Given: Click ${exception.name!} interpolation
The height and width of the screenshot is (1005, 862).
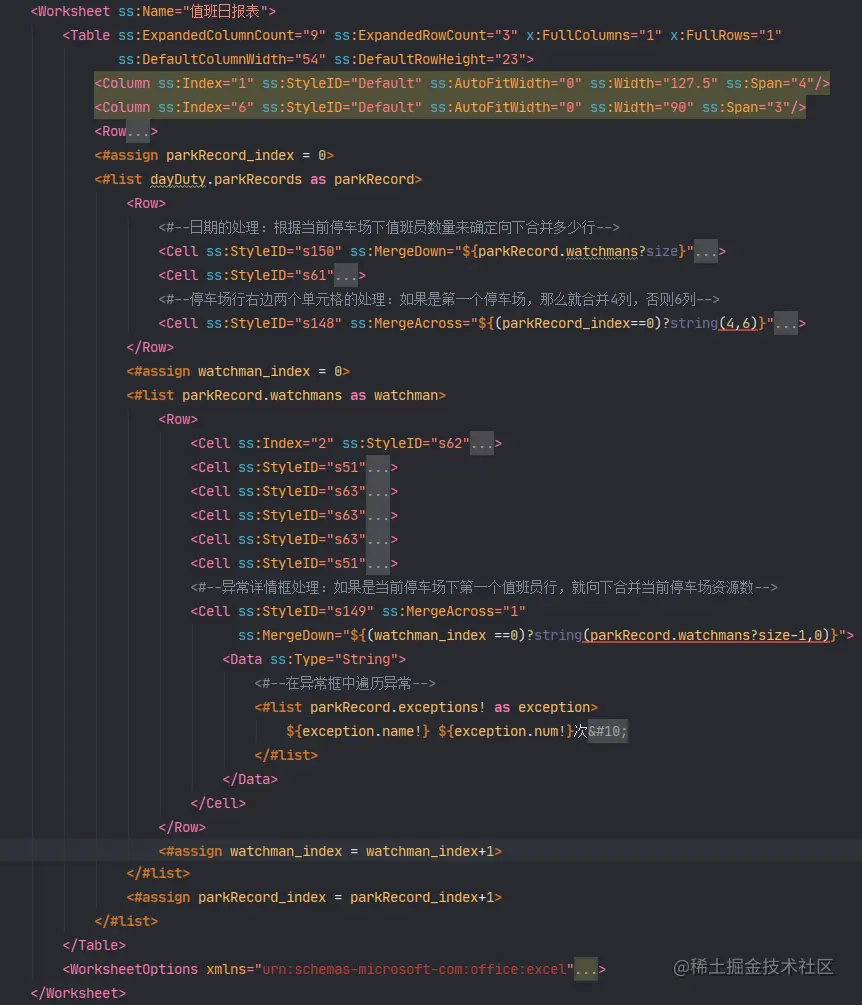Looking at the screenshot, I should coord(358,731).
